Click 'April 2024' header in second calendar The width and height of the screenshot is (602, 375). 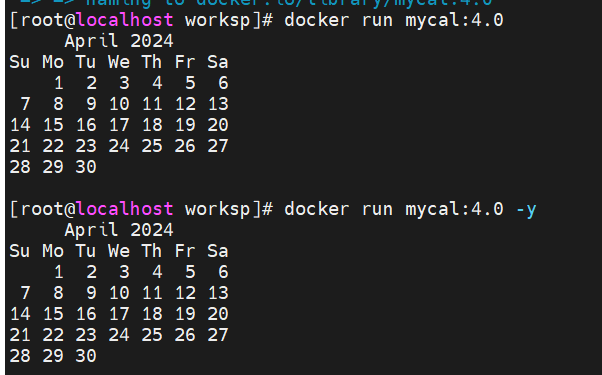point(119,230)
